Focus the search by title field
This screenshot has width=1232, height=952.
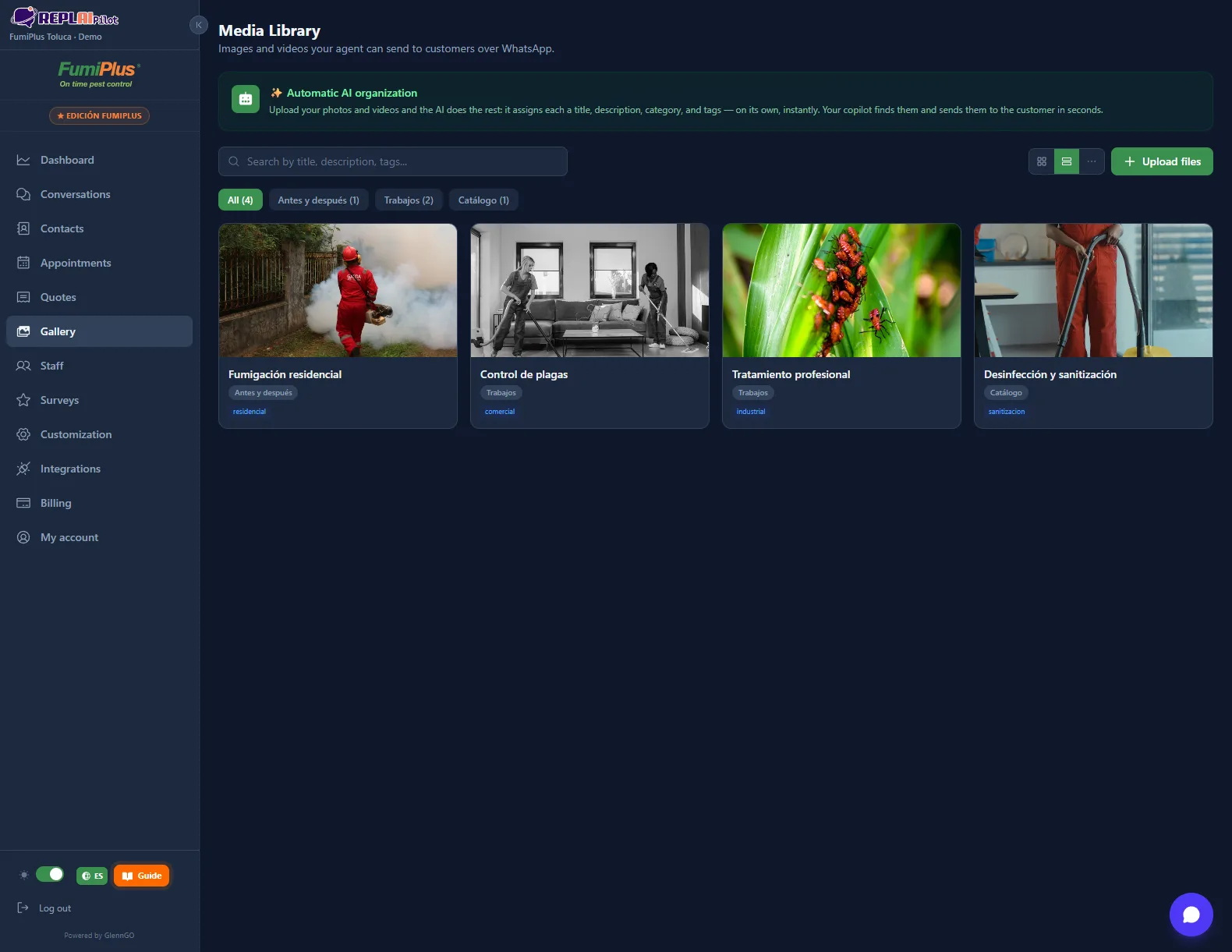(x=393, y=161)
